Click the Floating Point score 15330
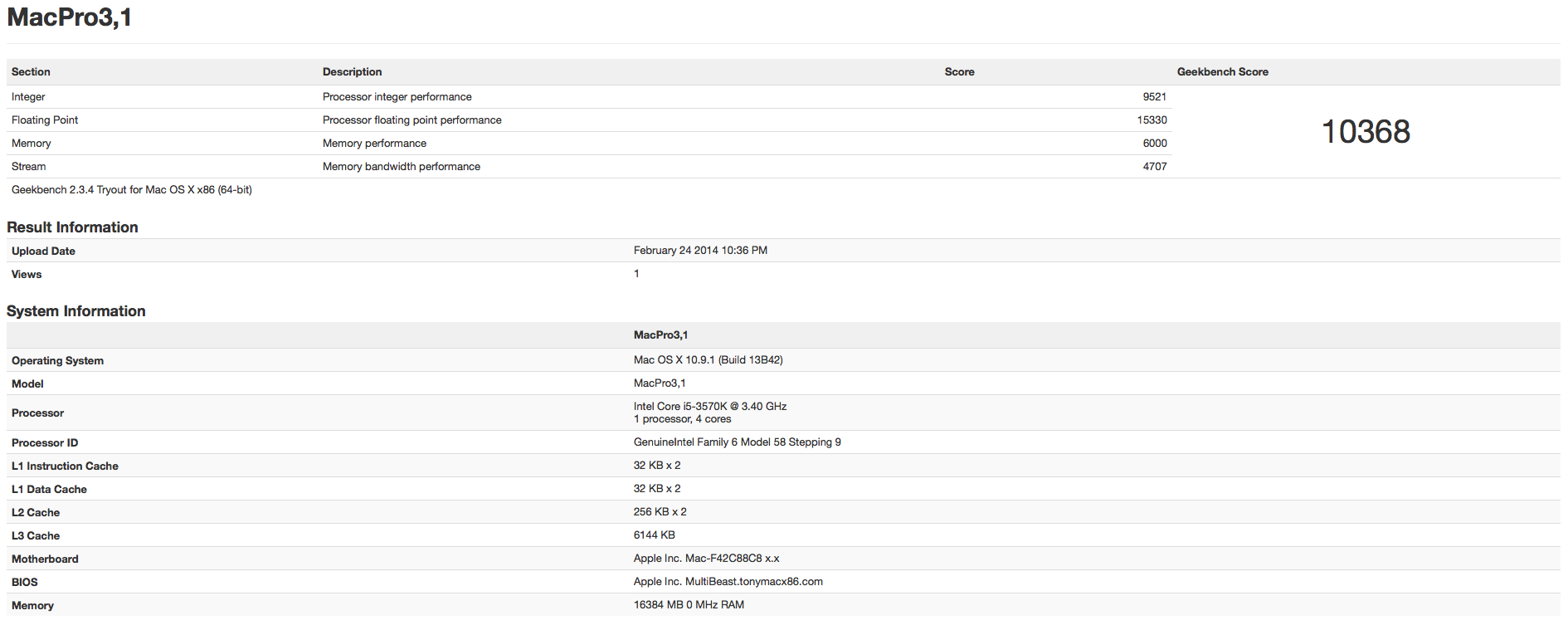The image size is (1568, 630). click(1152, 120)
